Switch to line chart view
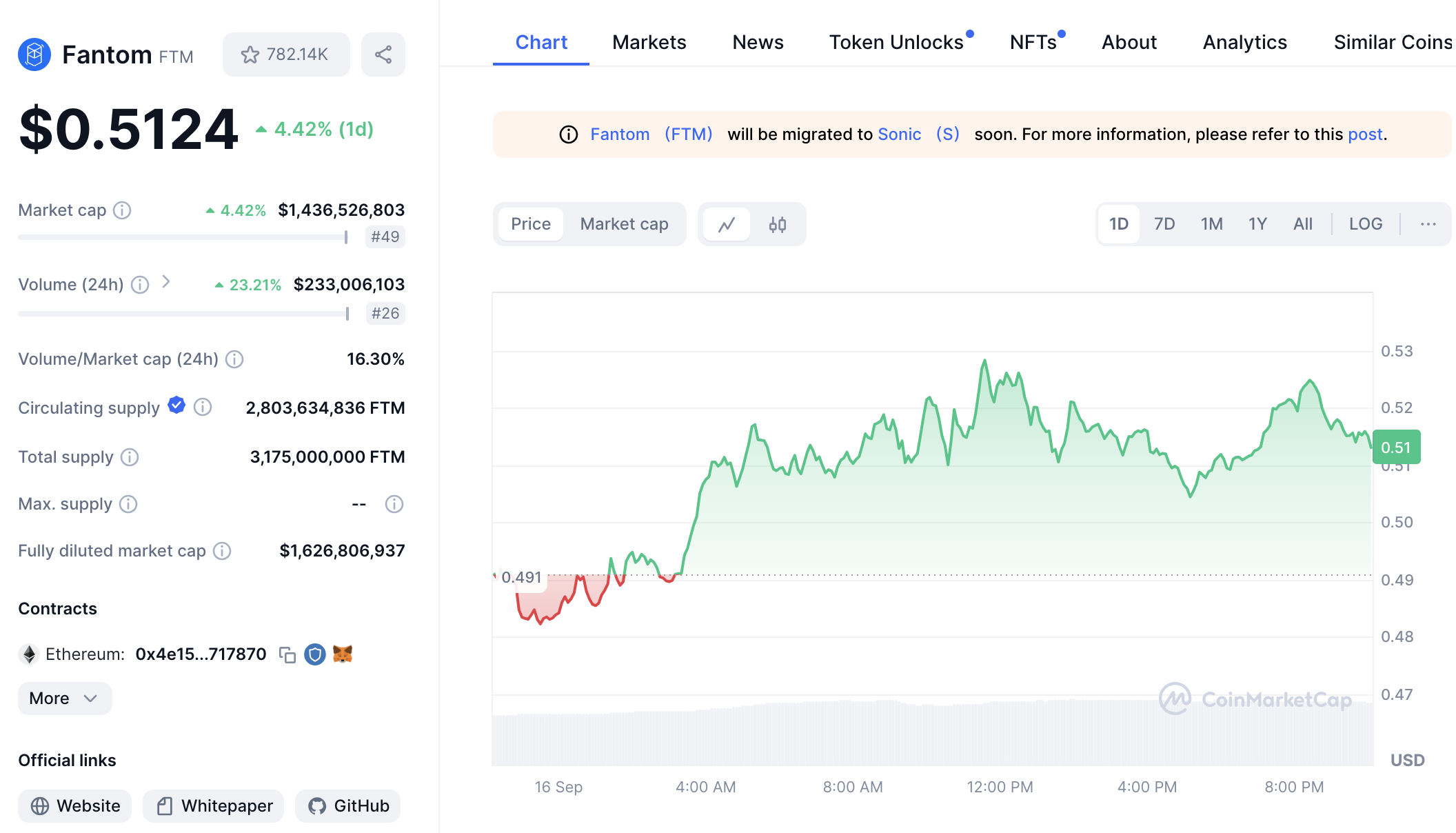The image size is (1456, 833). [727, 224]
